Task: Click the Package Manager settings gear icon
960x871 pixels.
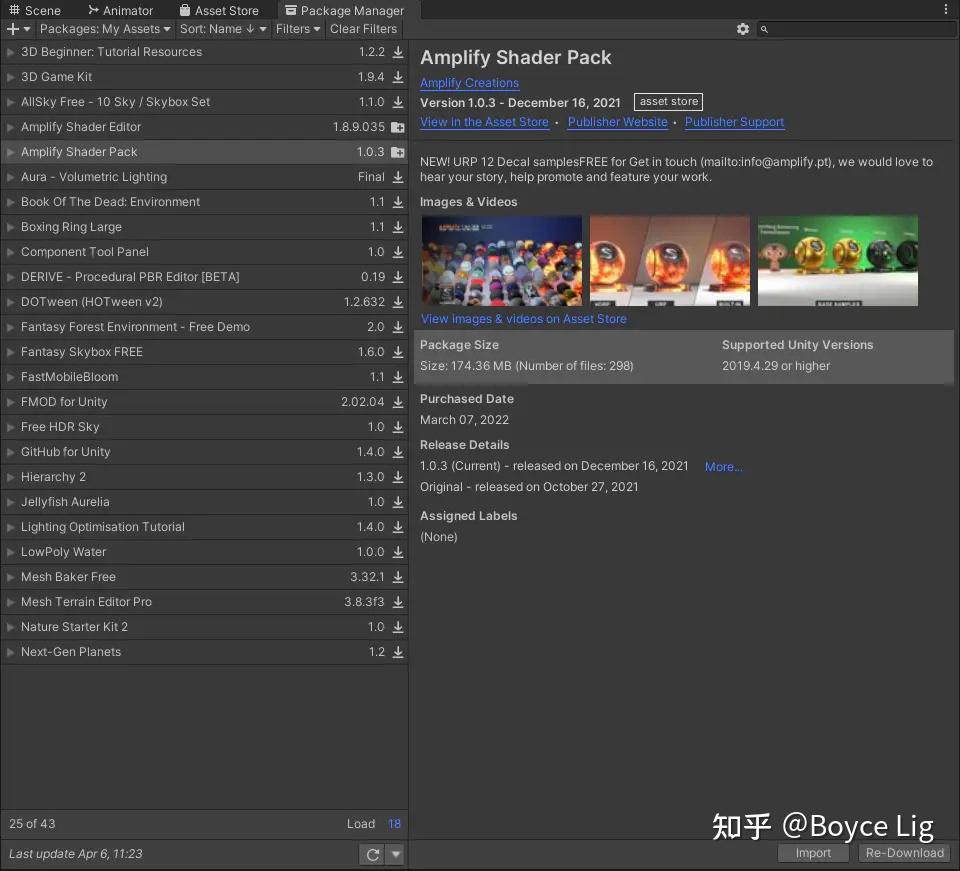Action: point(743,29)
